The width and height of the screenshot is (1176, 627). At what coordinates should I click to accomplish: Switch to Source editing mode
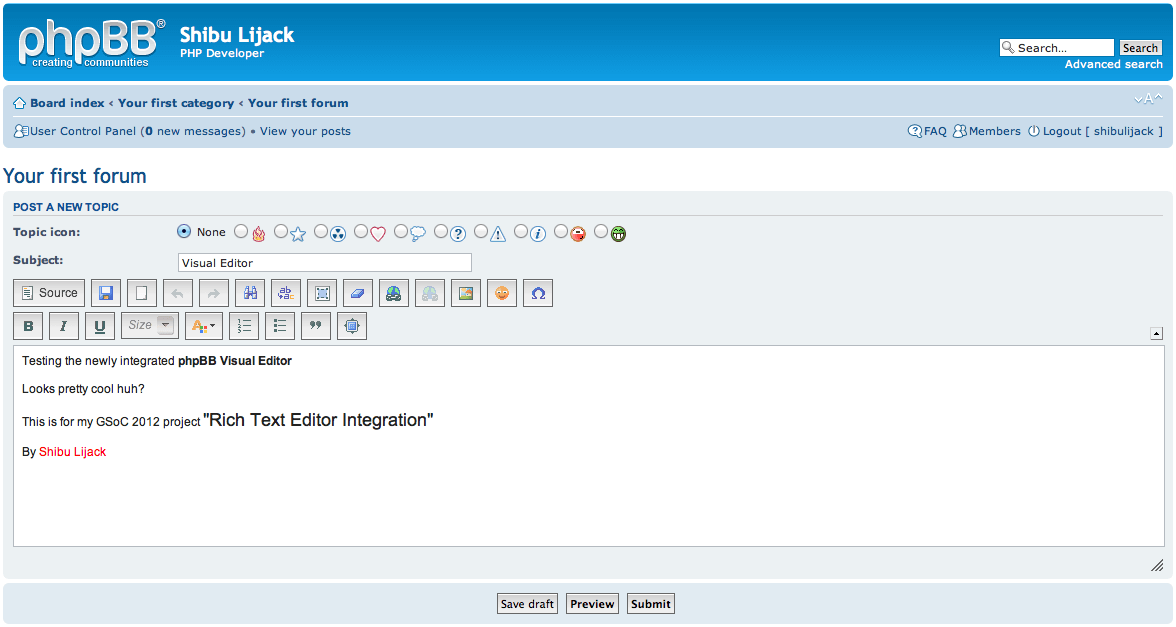point(48,292)
